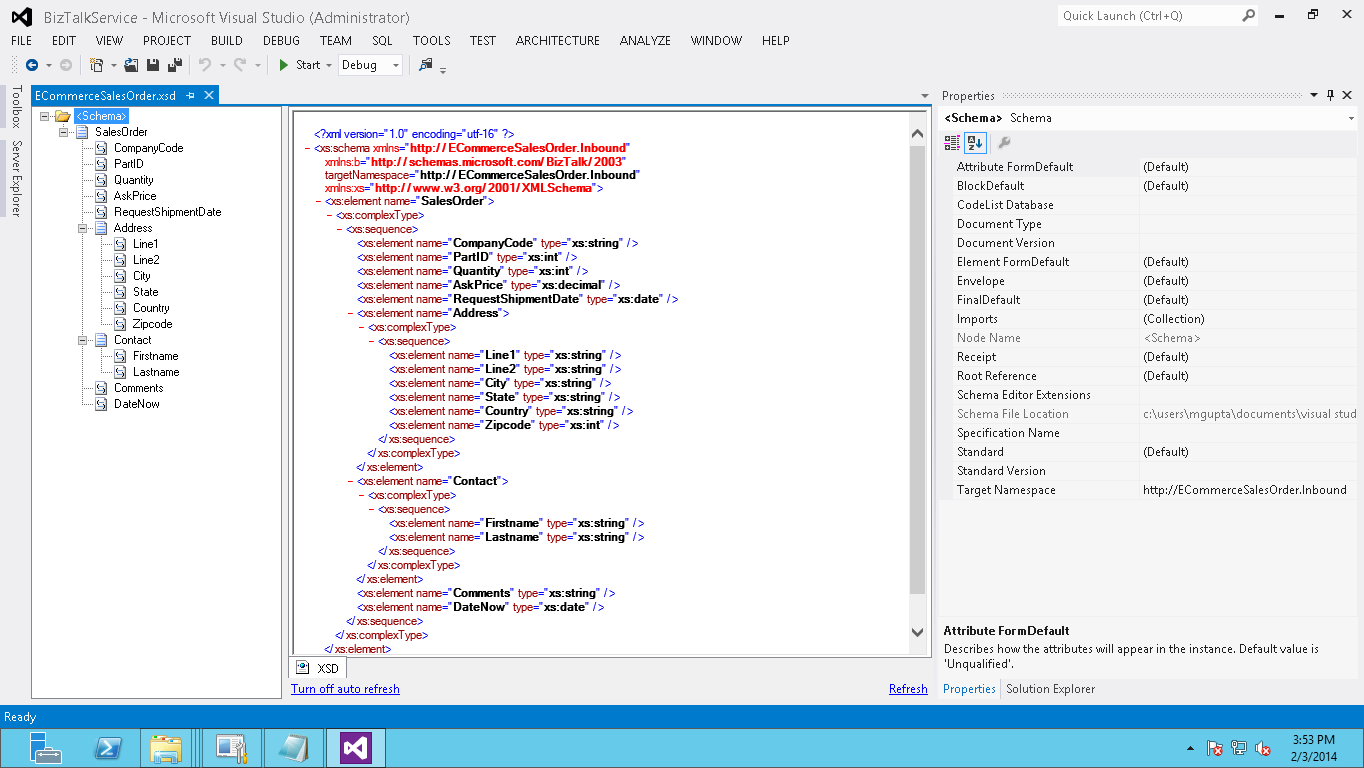Open the Toolbox side tab
The height and width of the screenshot is (768, 1364).
click(15, 107)
